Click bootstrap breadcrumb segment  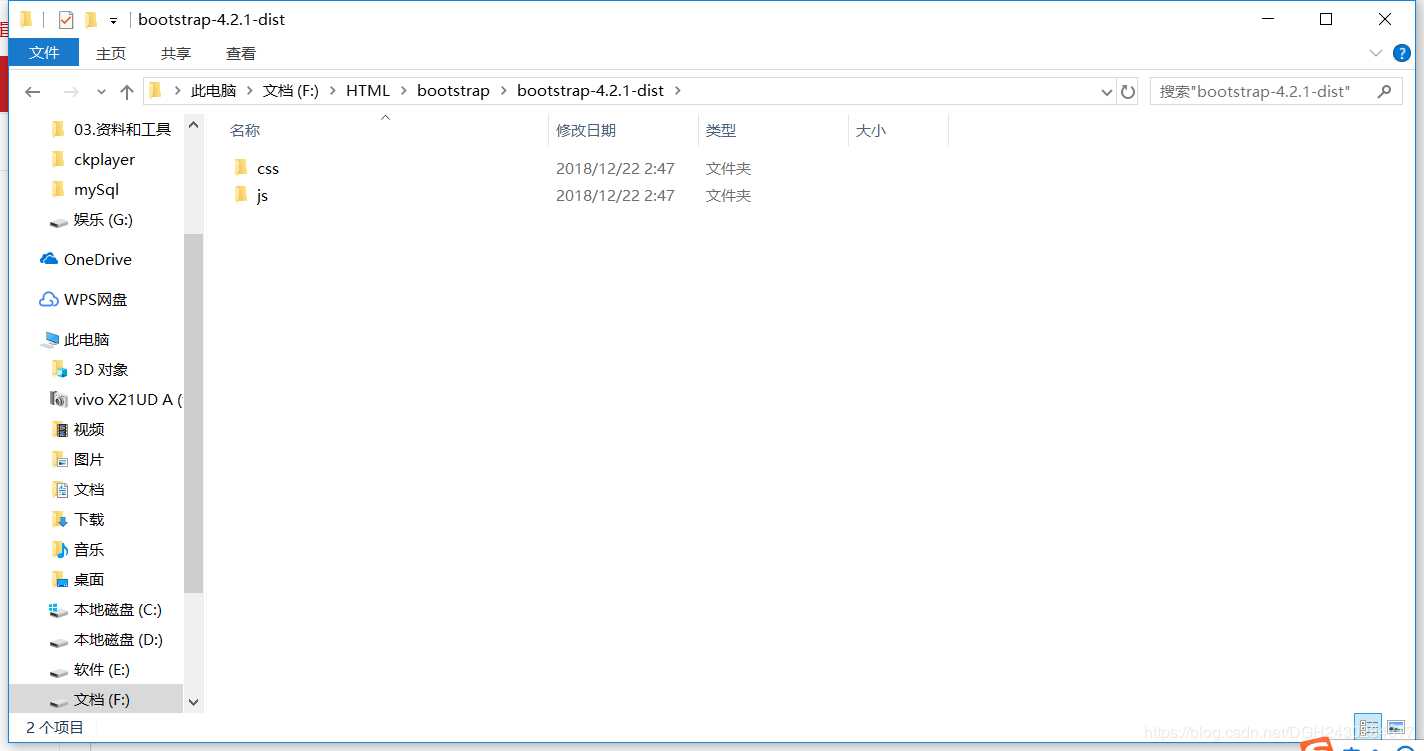click(453, 91)
